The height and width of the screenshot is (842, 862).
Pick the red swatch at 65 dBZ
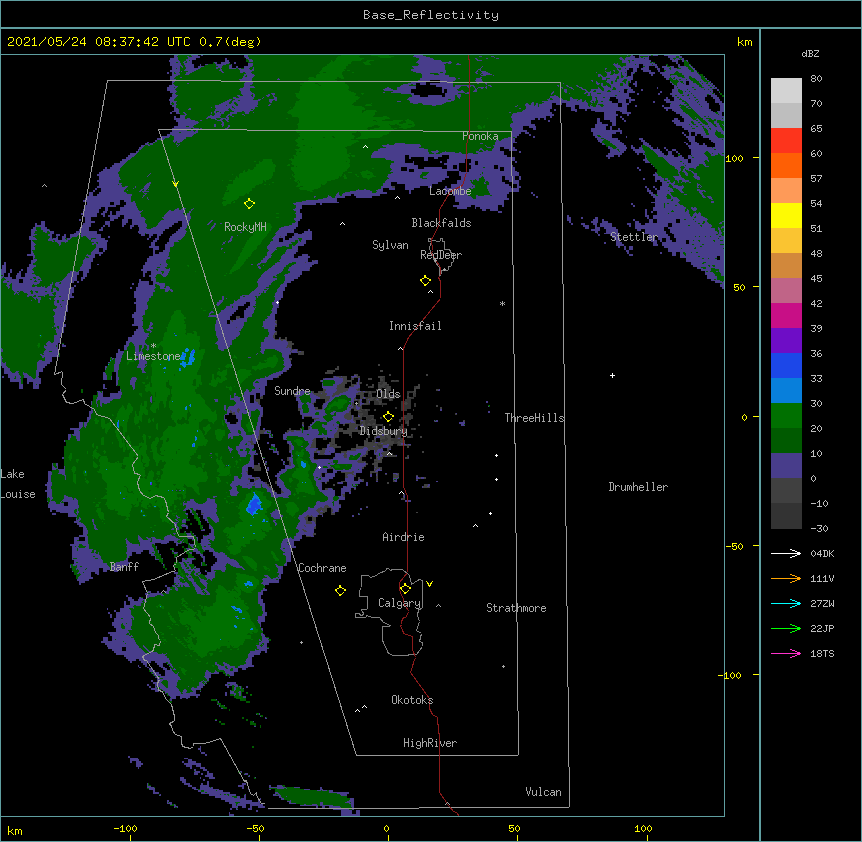click(x=786, y=140)
